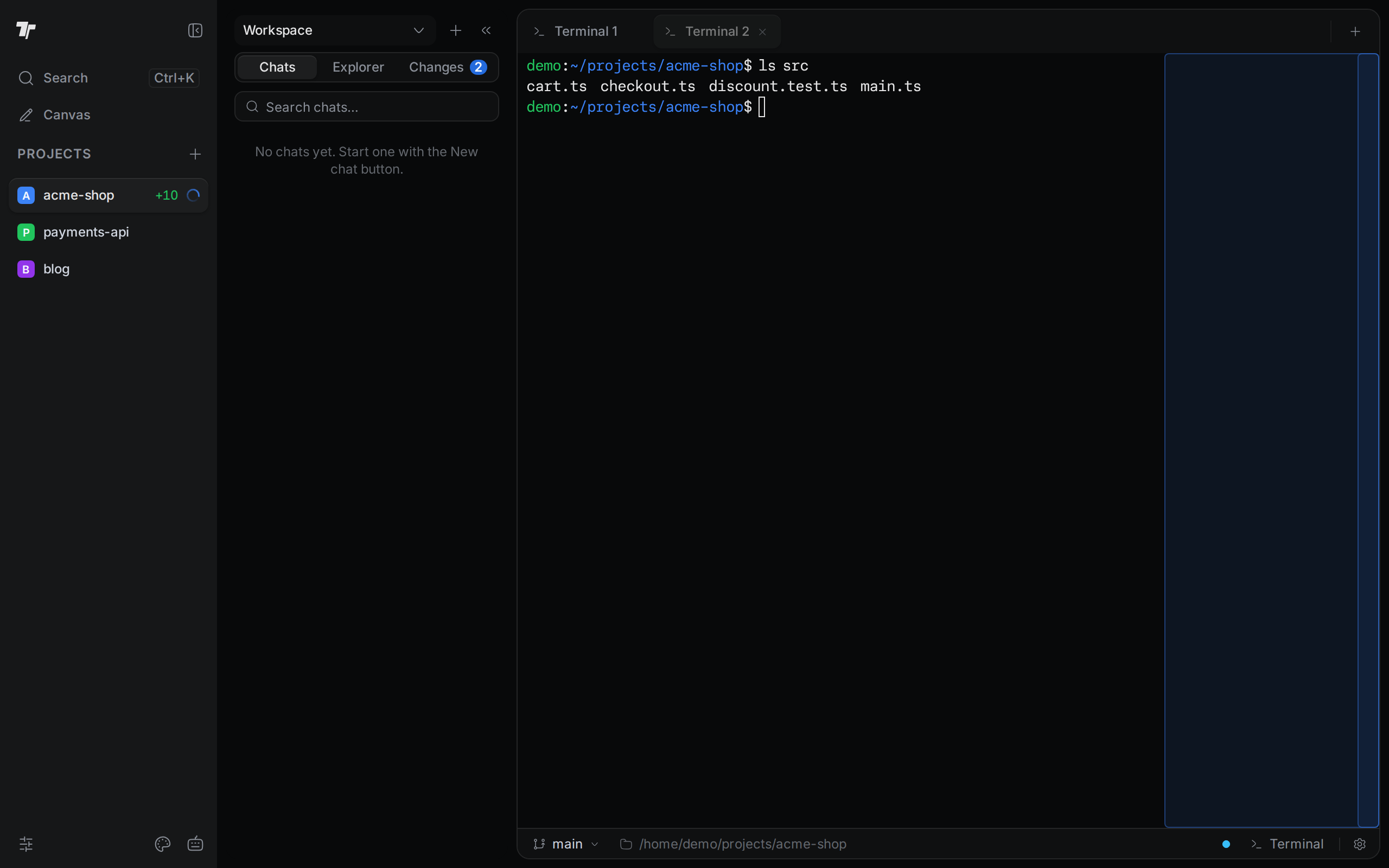This screenshot has width=1389, height=868.
Task: Click checkout.ts in terminal output
Action: pos(647,86)
